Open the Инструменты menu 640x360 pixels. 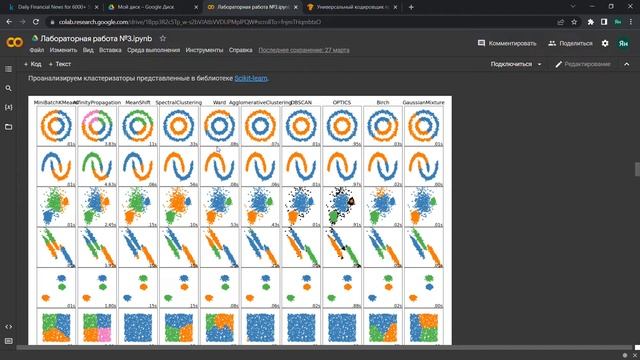204,50
